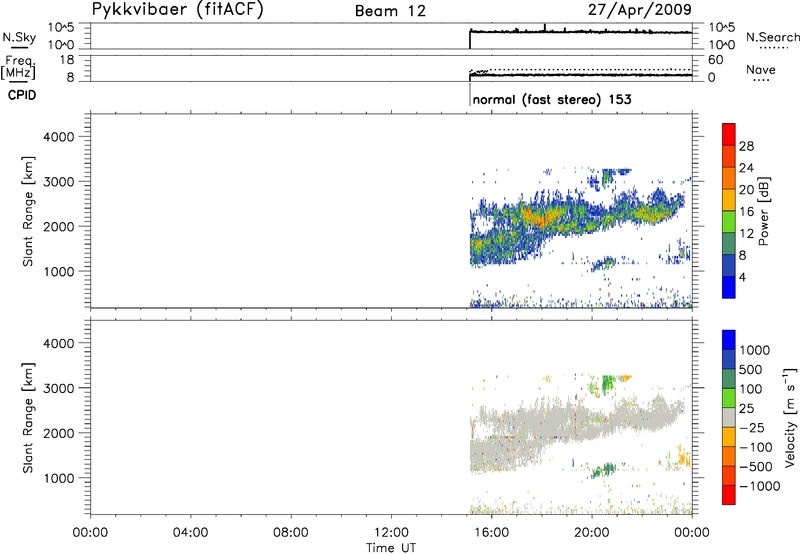Click the "CPID" label

(22, 95)
